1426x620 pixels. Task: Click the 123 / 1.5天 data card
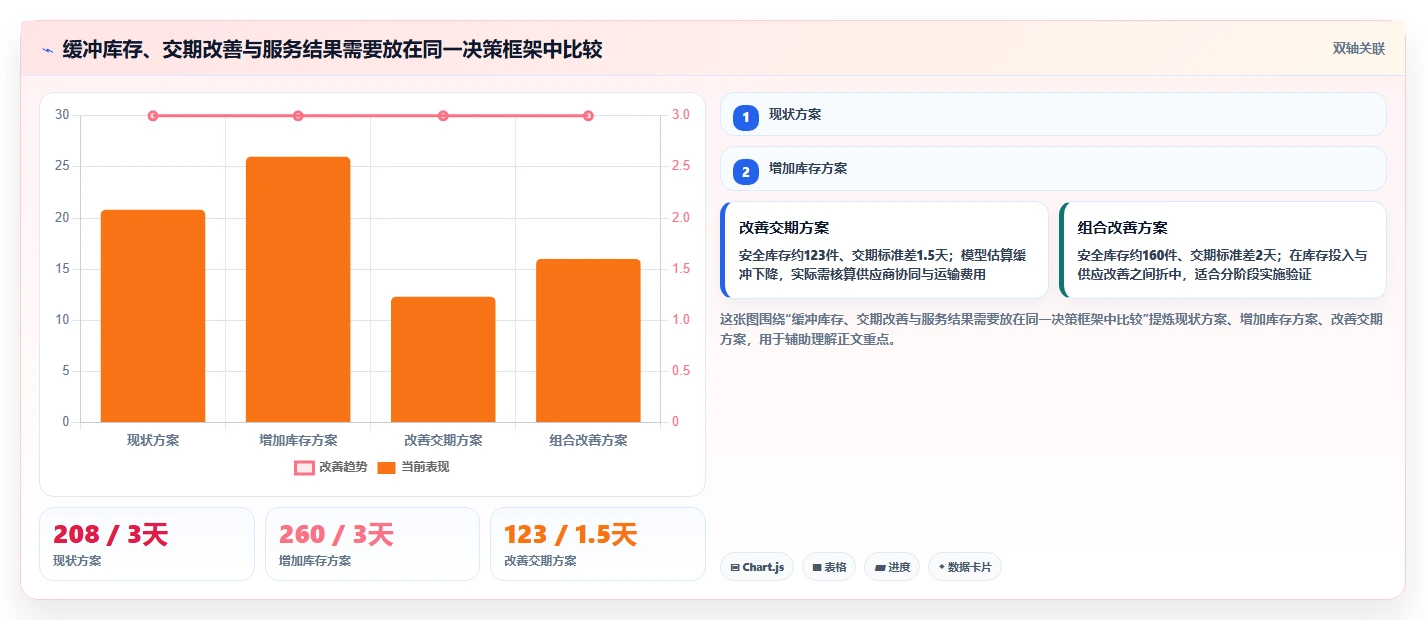[x=598, y=544]
